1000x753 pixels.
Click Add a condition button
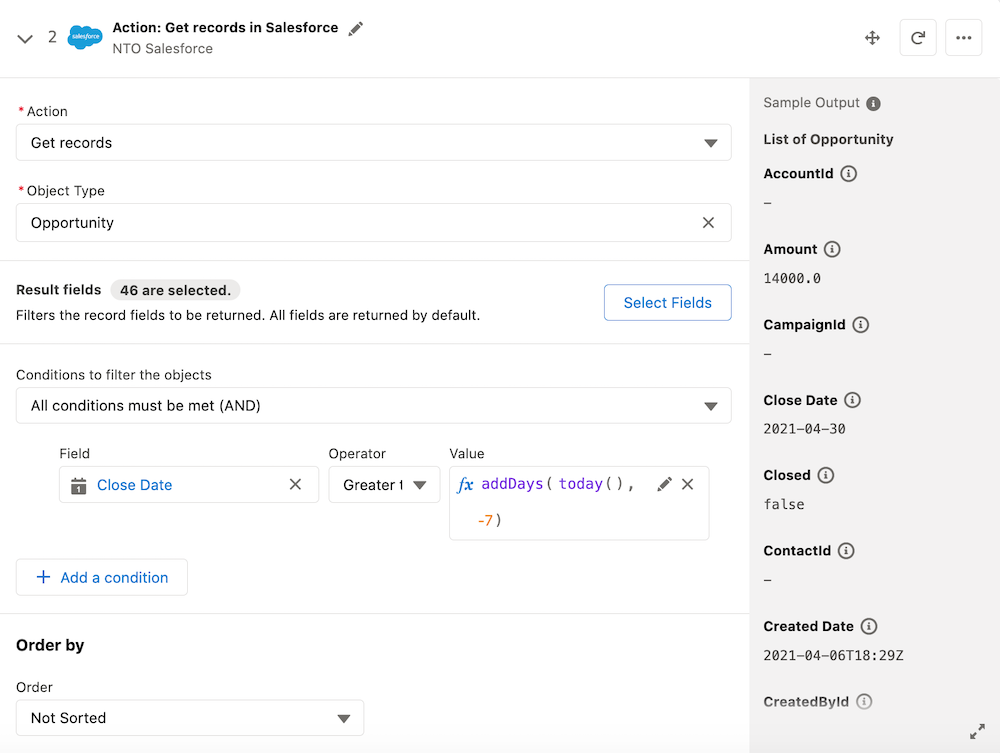pos(102,577)
